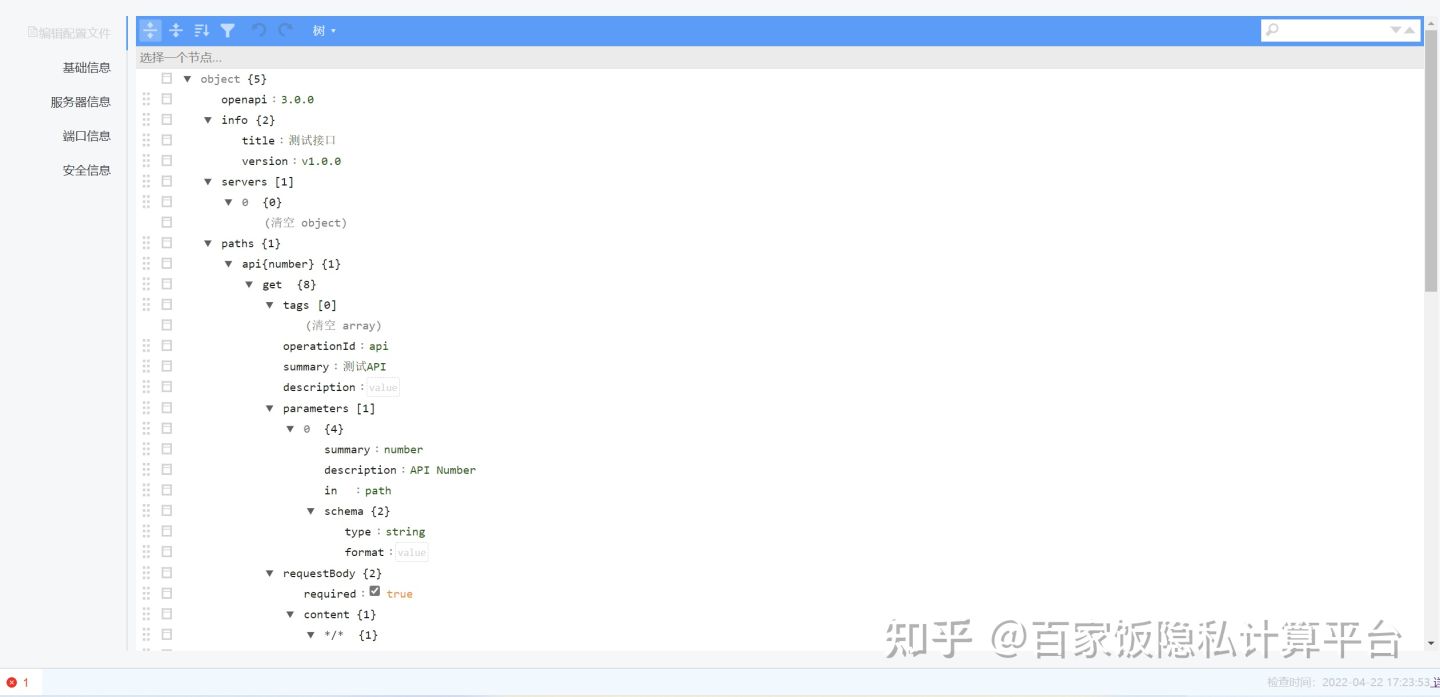The width and height of the screenshot is (1440, 697).
Task: Collapse the parameters [1] node
Action: (x=270, y=408)
